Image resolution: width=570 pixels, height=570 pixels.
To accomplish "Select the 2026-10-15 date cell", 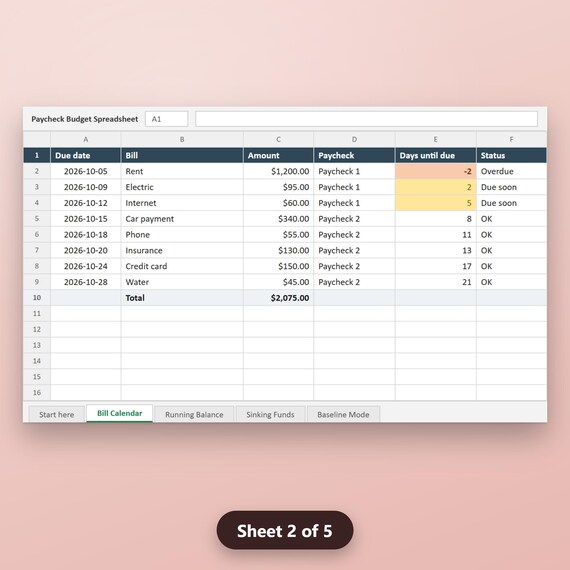I will point(85,218).
